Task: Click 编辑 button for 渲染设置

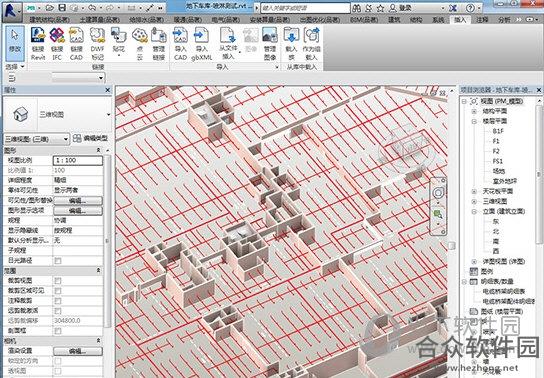Action: coord(78,351)
